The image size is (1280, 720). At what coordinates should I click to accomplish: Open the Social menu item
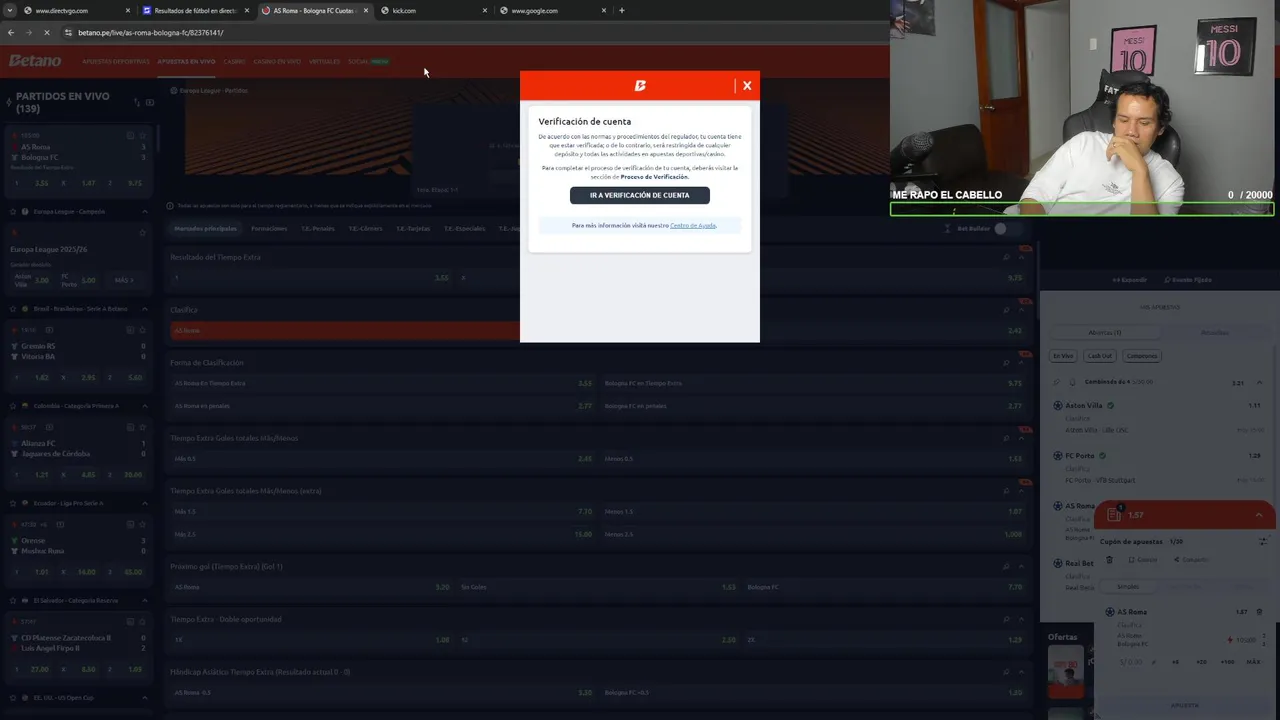(x=358, y=62)
